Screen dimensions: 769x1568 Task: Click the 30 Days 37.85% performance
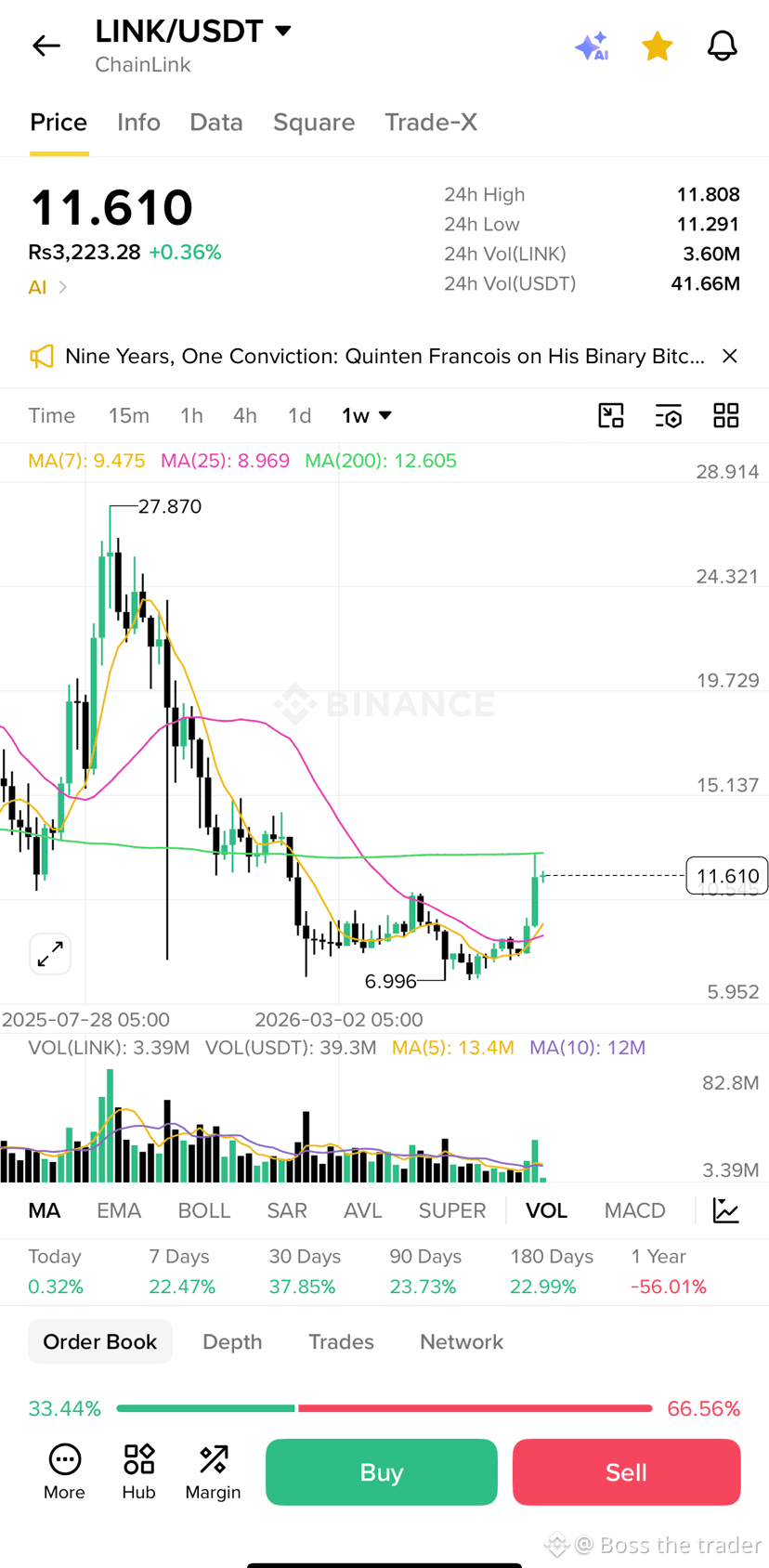pyautogui.click(x=305, y=1272)
